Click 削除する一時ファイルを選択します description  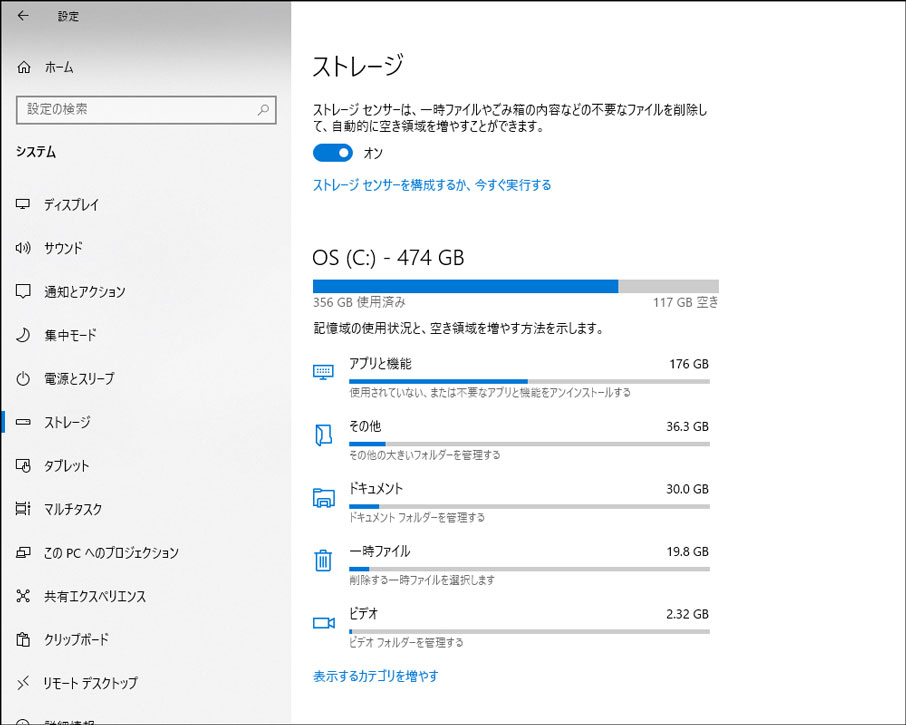(x=422, y=580)
